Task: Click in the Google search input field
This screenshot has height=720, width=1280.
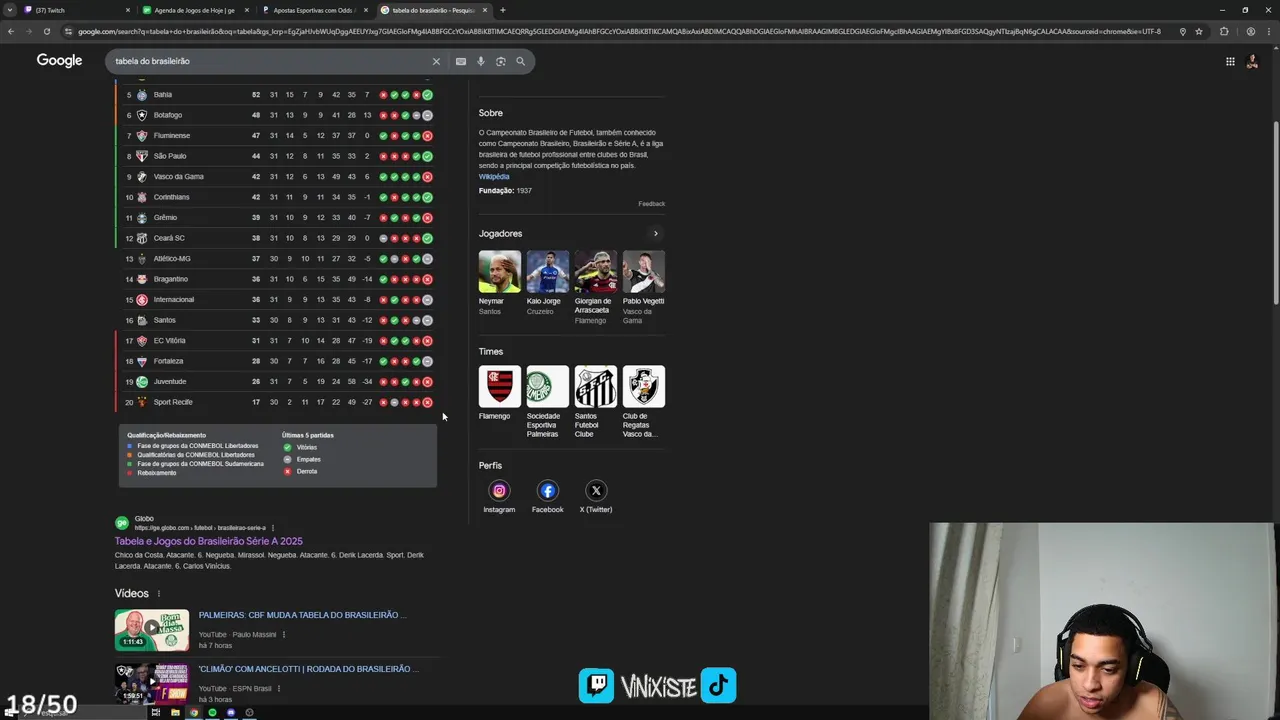Action: [x=270, y=61]
